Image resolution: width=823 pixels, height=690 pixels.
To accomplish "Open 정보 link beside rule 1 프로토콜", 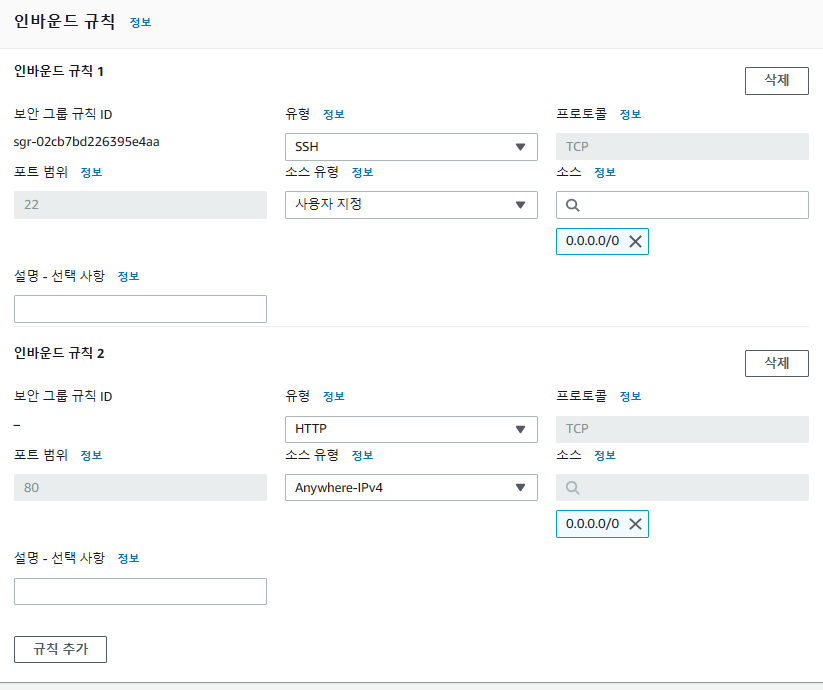I will (x=630, y=114).
